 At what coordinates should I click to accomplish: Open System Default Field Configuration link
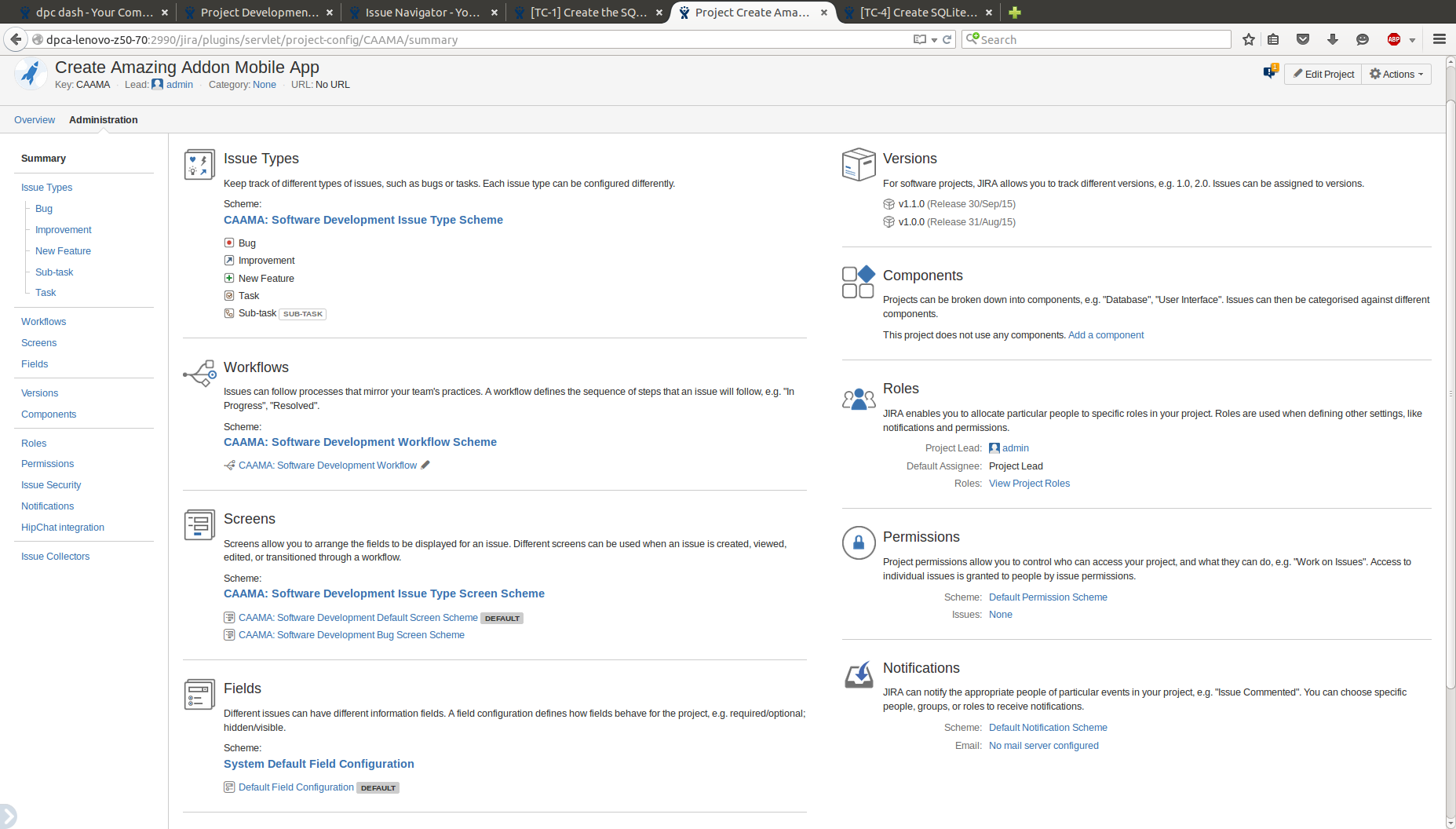coord(319,764)
